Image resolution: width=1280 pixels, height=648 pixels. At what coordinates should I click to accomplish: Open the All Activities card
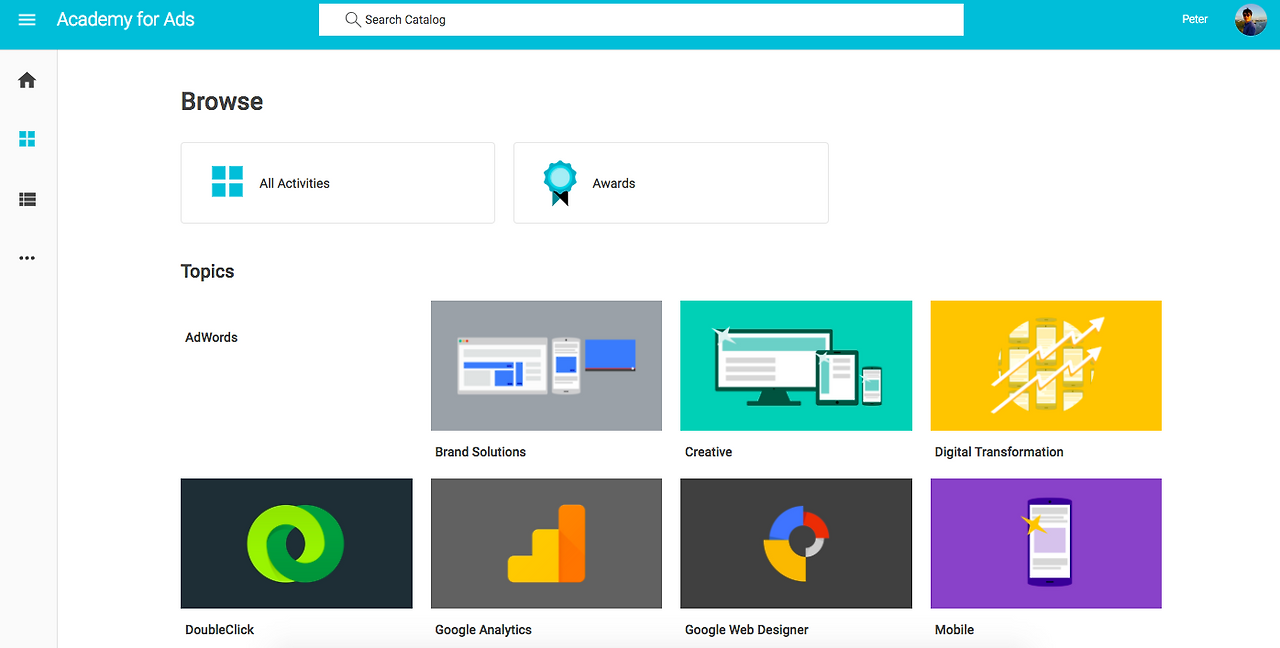[338, 183]
